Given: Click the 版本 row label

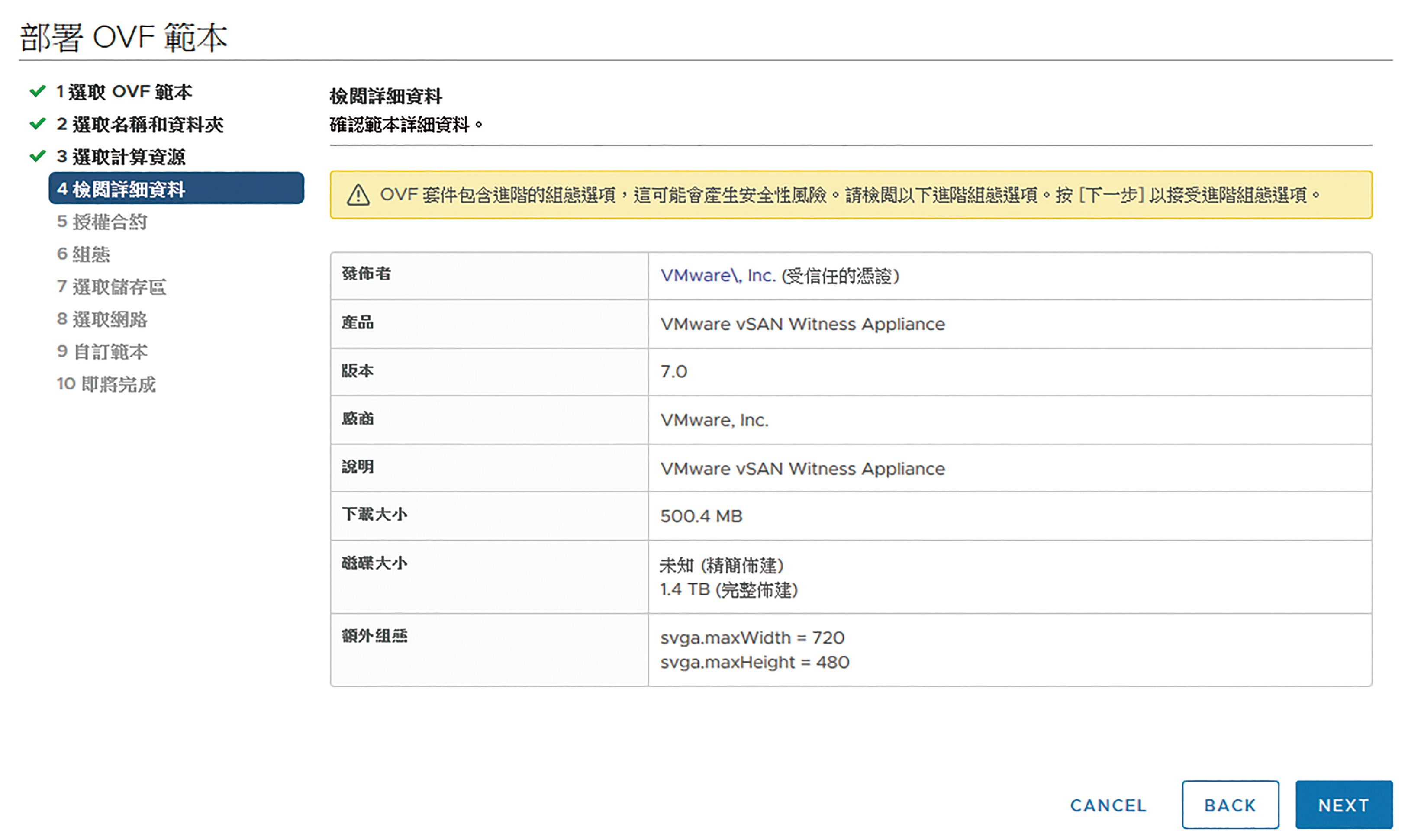Looking at the screenshot, I should 357,371.
